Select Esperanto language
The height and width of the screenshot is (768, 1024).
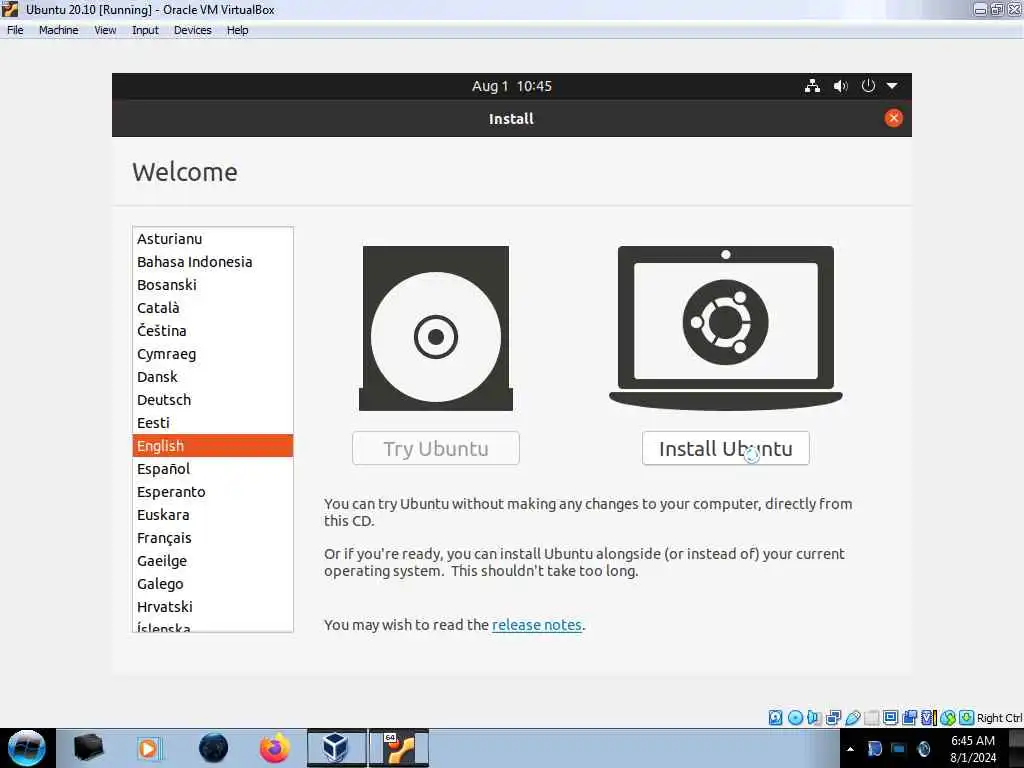tap(213, 492)
